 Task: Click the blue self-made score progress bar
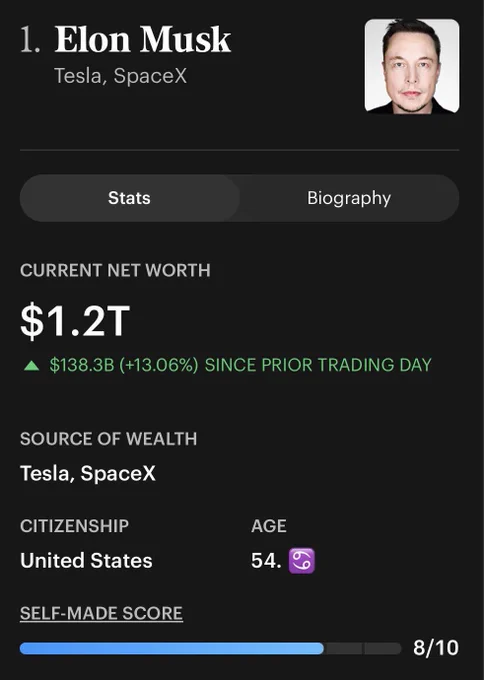[172, 649]
